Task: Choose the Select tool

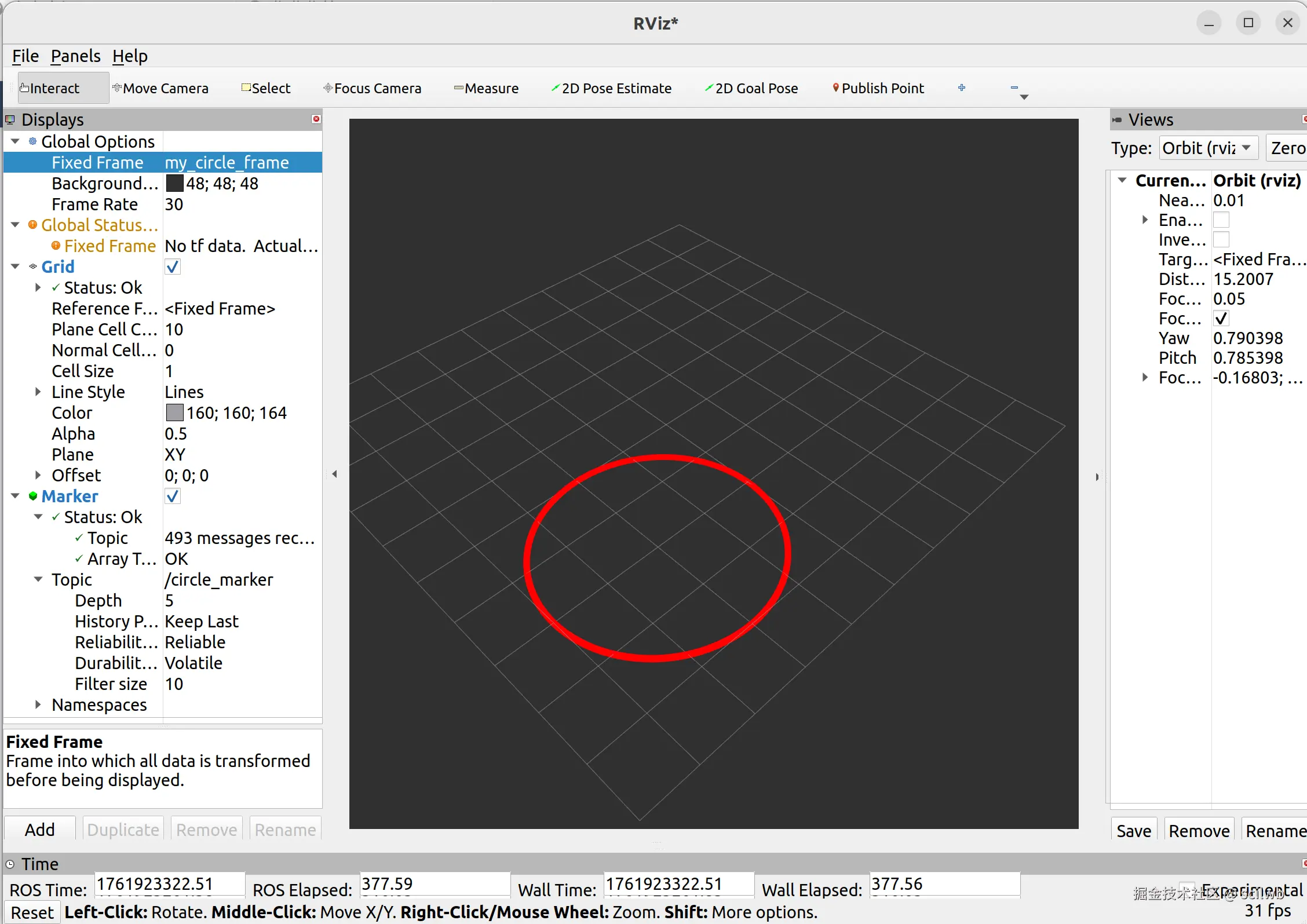Action: click(x=266, y=88)
